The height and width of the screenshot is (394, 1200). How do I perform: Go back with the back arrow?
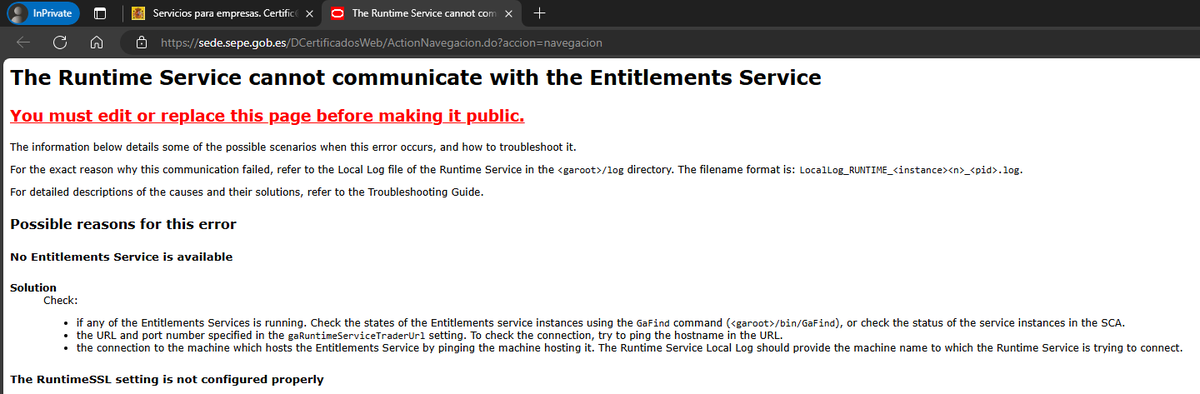point(24,44)
